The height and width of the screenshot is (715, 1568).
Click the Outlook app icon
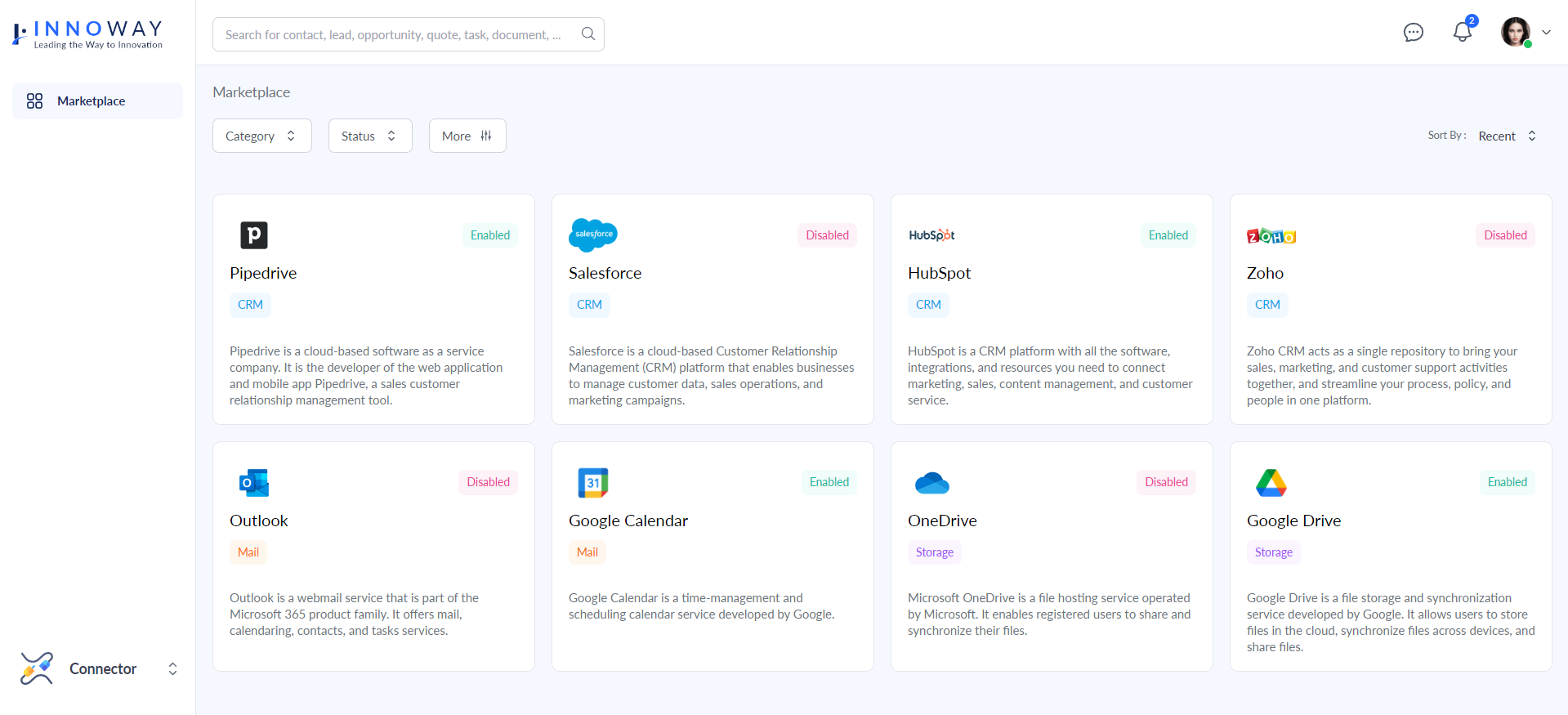tap(254, 483)
